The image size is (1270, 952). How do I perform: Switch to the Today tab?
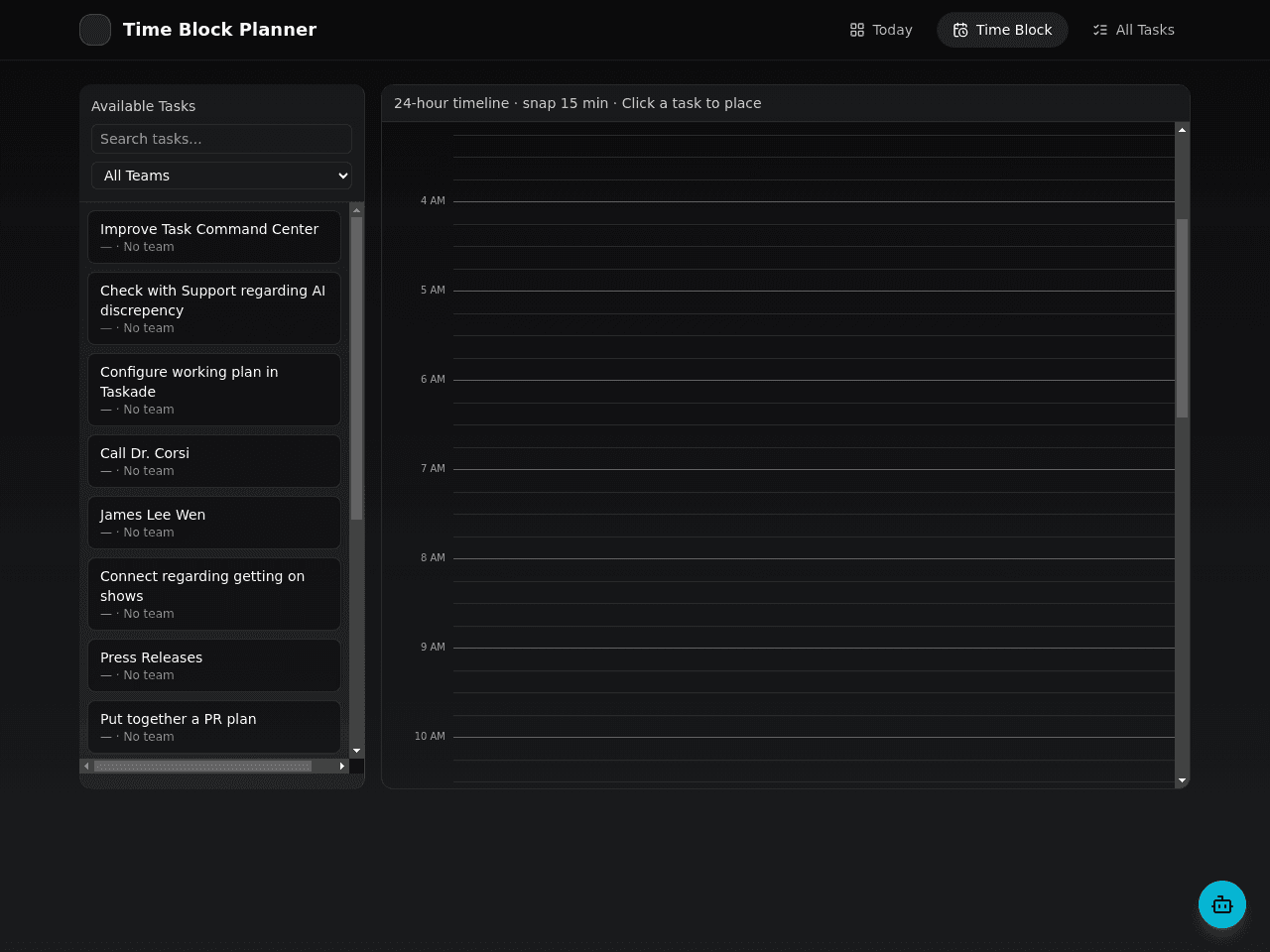coord(881,30)
